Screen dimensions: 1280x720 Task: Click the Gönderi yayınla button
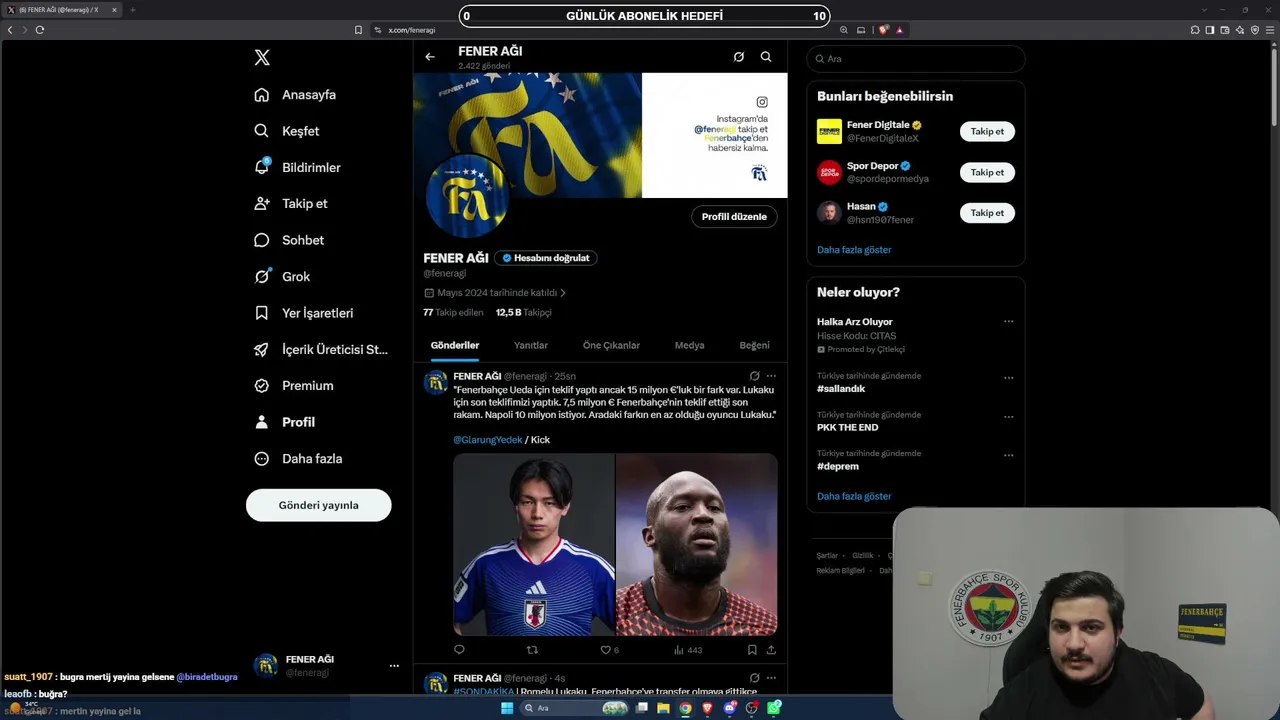318,505
